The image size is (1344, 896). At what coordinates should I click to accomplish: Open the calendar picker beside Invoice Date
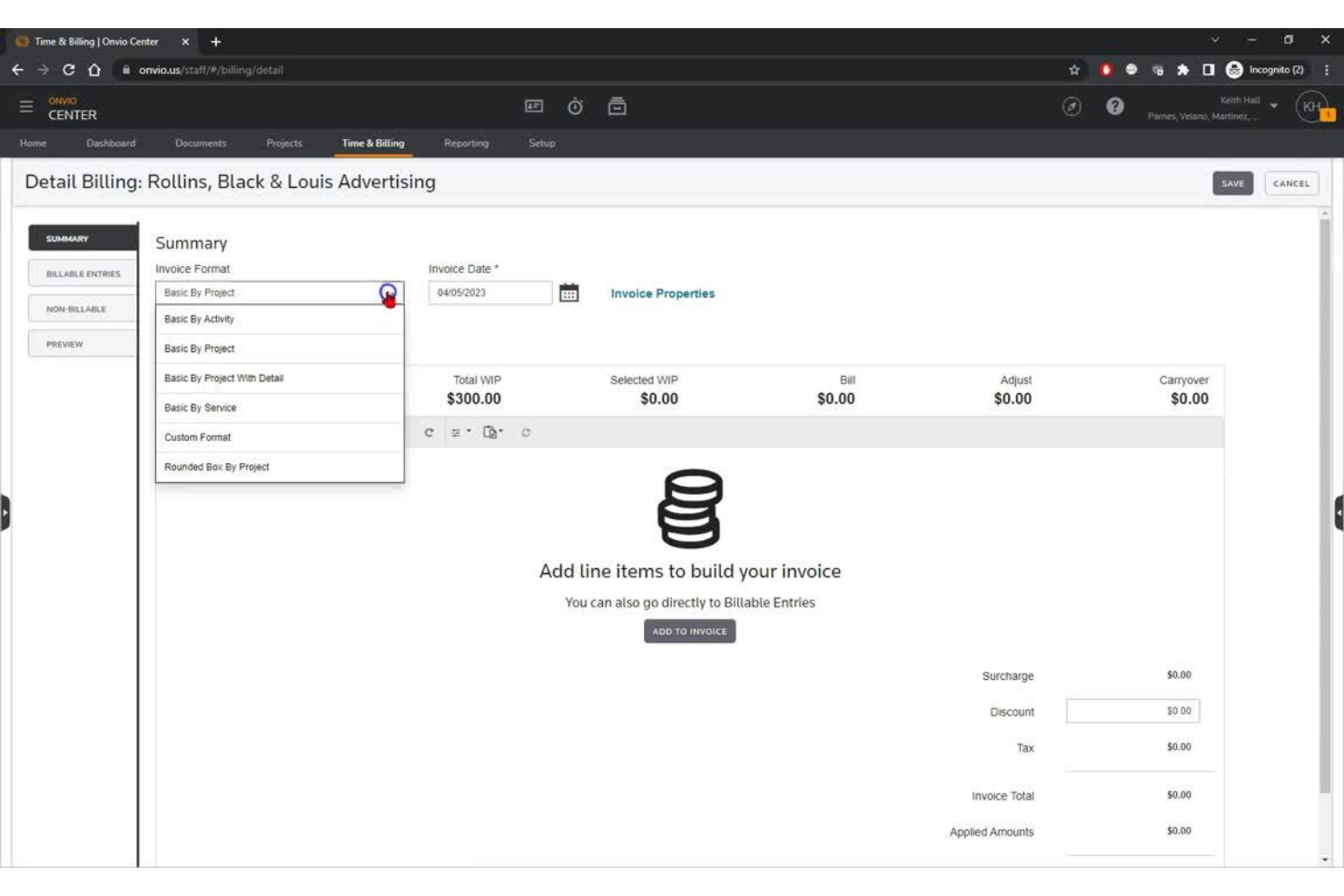point(568,292)
